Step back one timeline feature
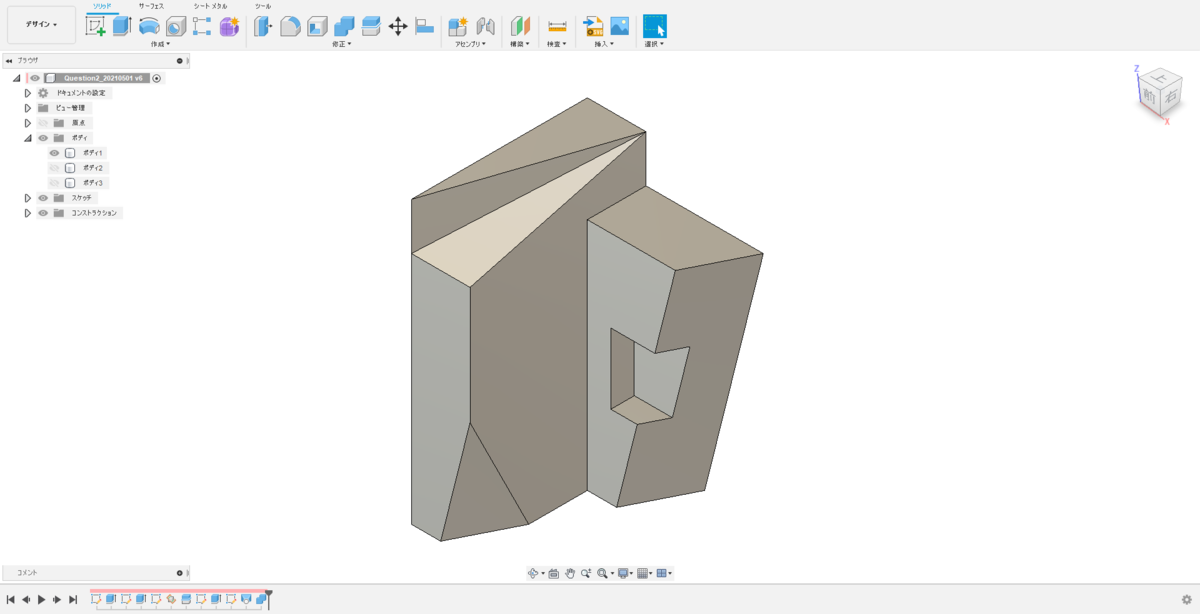The height and width of the screenshot is (614, 1200). coord(26,599)
